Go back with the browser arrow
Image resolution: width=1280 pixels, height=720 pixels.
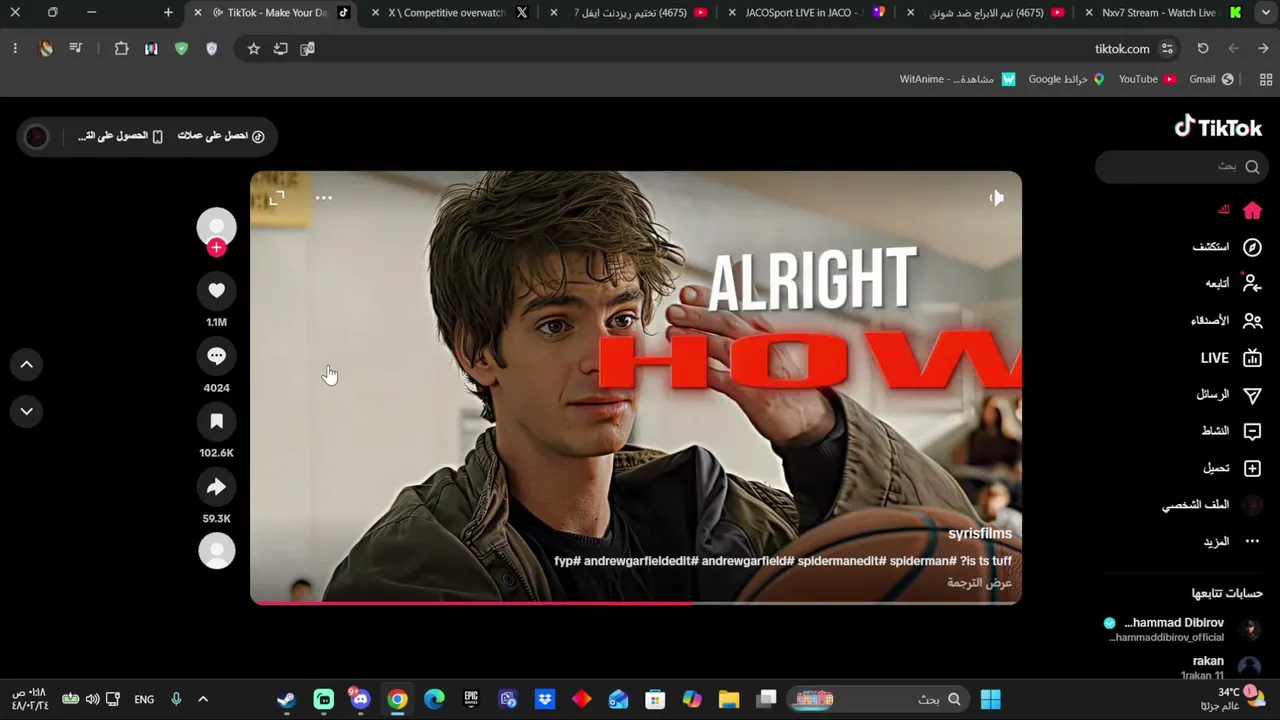pos(1264,49)
